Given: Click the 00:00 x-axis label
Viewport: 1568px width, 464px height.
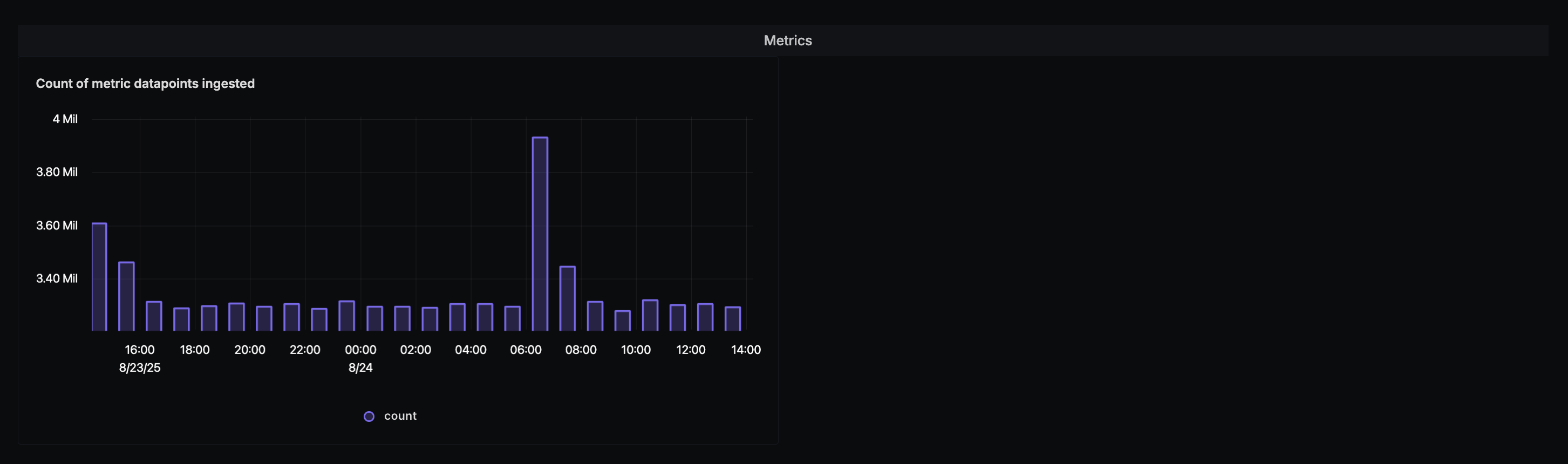Looking at the screenshot, I should coord(360,350).
